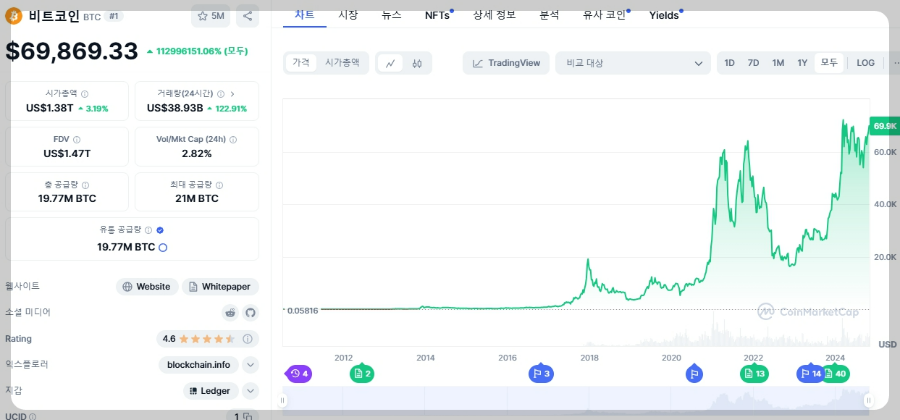Open the 차트 tab
900x420 pixels.
click(x=304, y=15)
